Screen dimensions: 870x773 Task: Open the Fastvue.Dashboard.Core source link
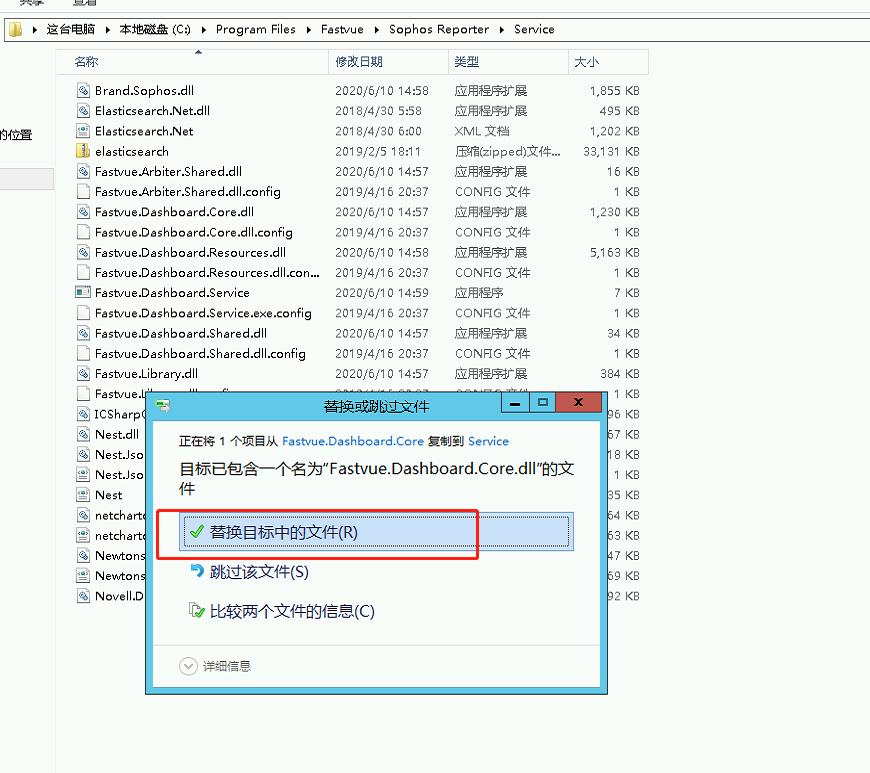click(353, 441)
